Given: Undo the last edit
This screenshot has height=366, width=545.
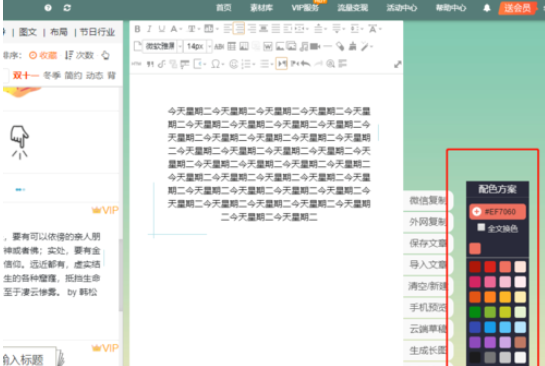Looking at the screenshot, I should point(306,64).
